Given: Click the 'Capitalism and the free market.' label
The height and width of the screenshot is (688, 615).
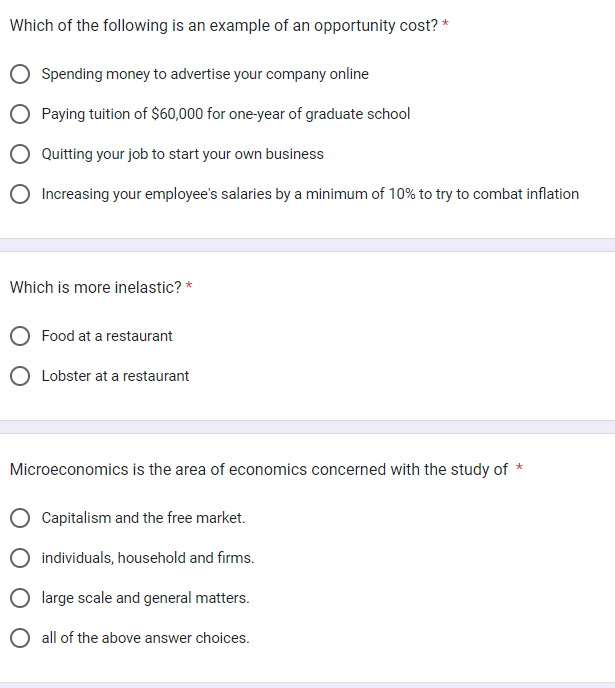Looking at the screenshot, I should pyautogui.click(x=143, y=518).
